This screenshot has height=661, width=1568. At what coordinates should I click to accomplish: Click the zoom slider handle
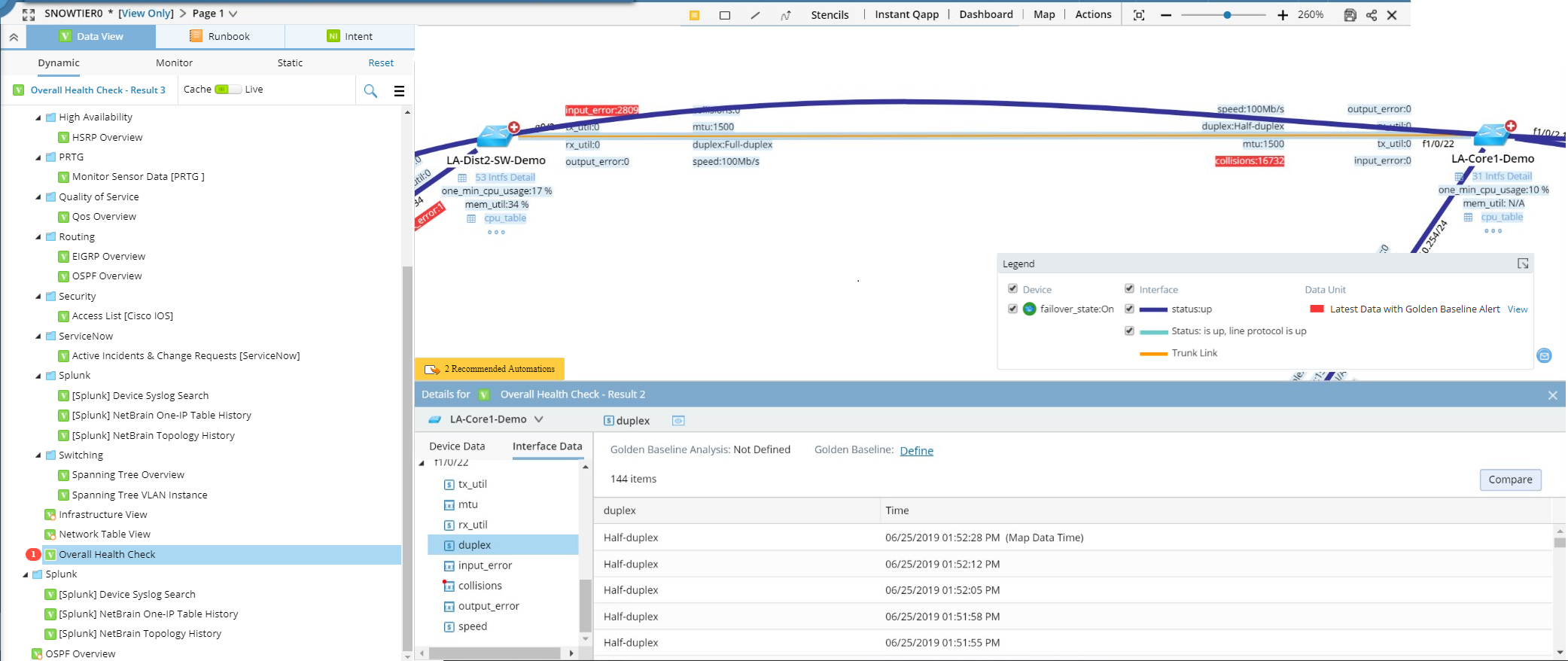tap(1227, 15)
